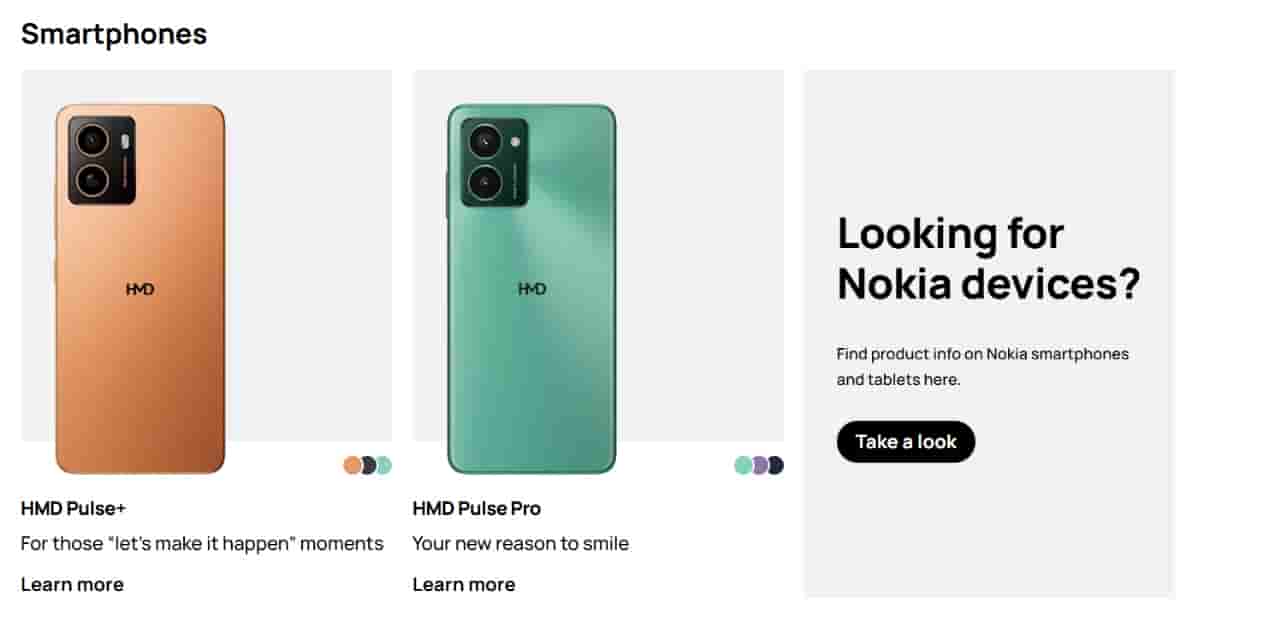The width and height of the screenshot is (1280, 638).
Task: Click the HMD logo on the orange phone
Action: click(x=140, y=290)
